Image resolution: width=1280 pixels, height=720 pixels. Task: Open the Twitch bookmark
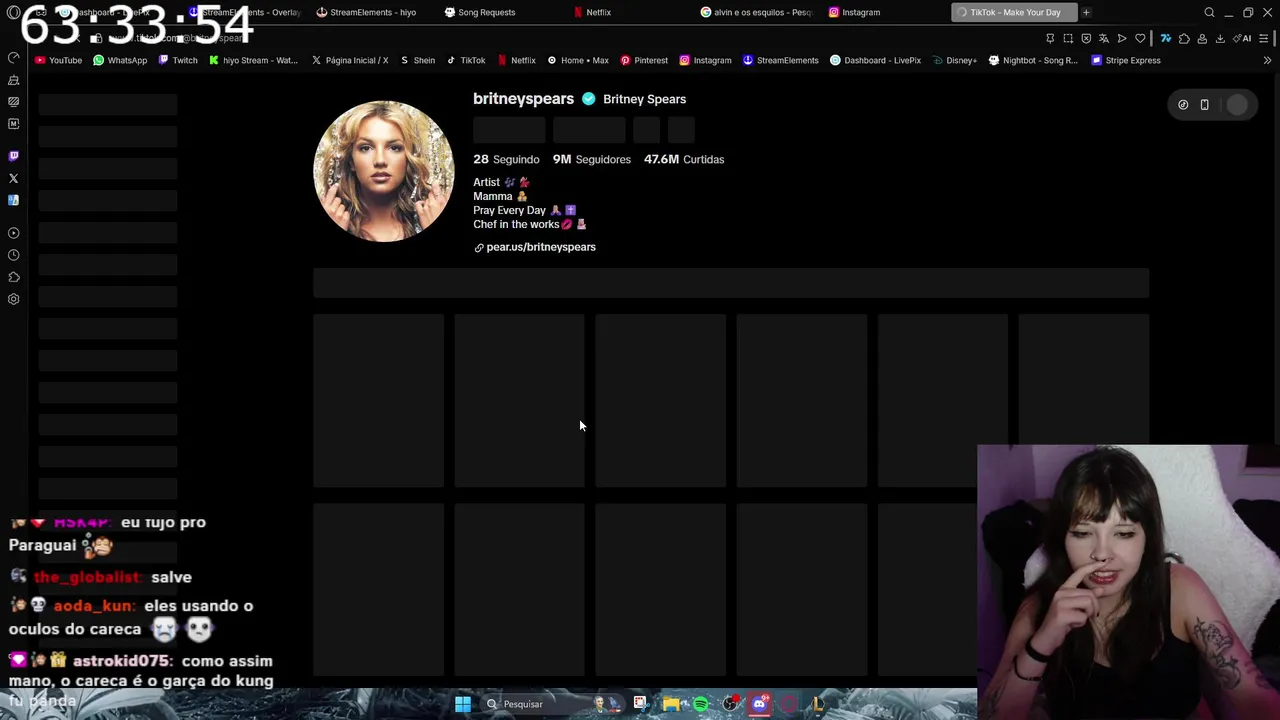(x=178, y=60)
